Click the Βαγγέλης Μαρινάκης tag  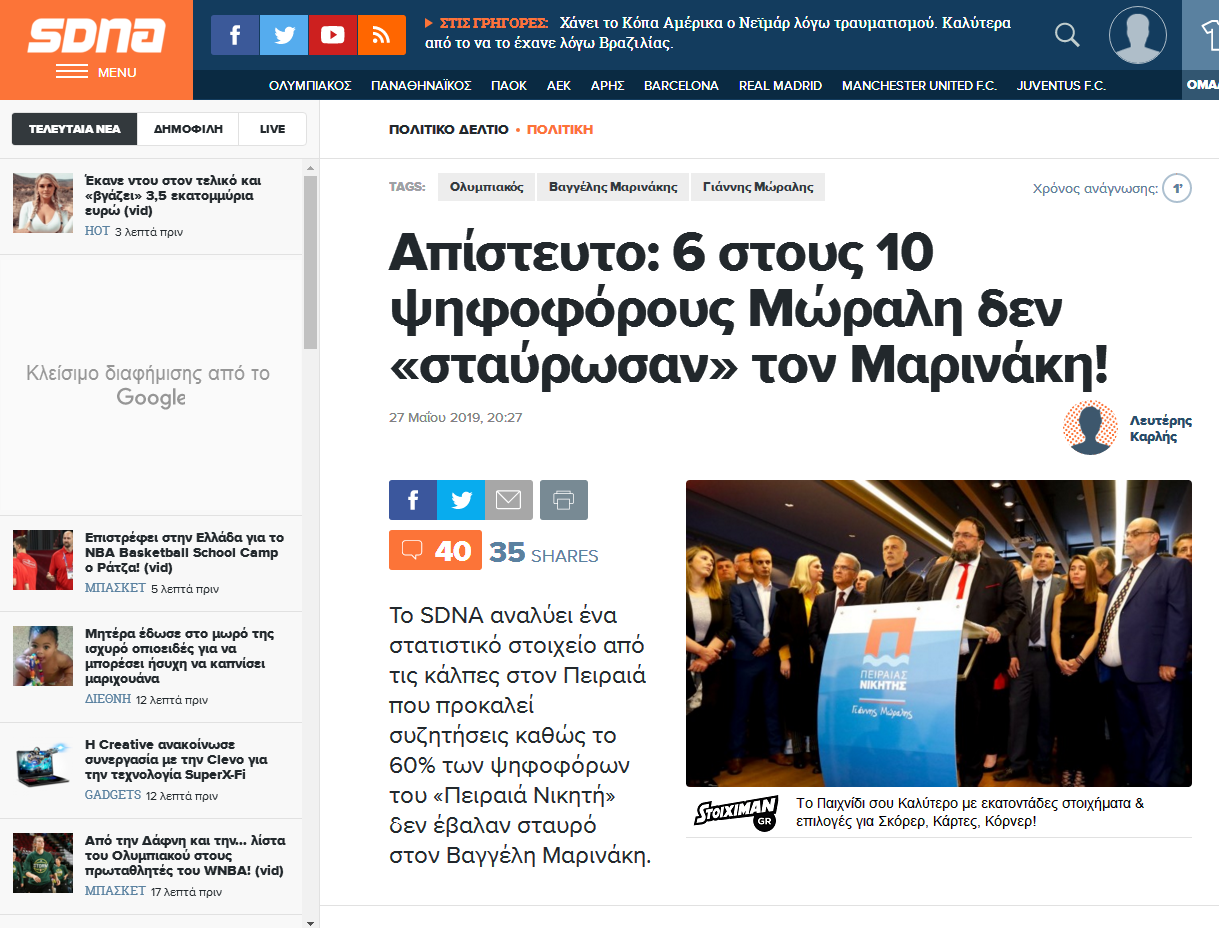pyautogui.click(x=613, y=187)
